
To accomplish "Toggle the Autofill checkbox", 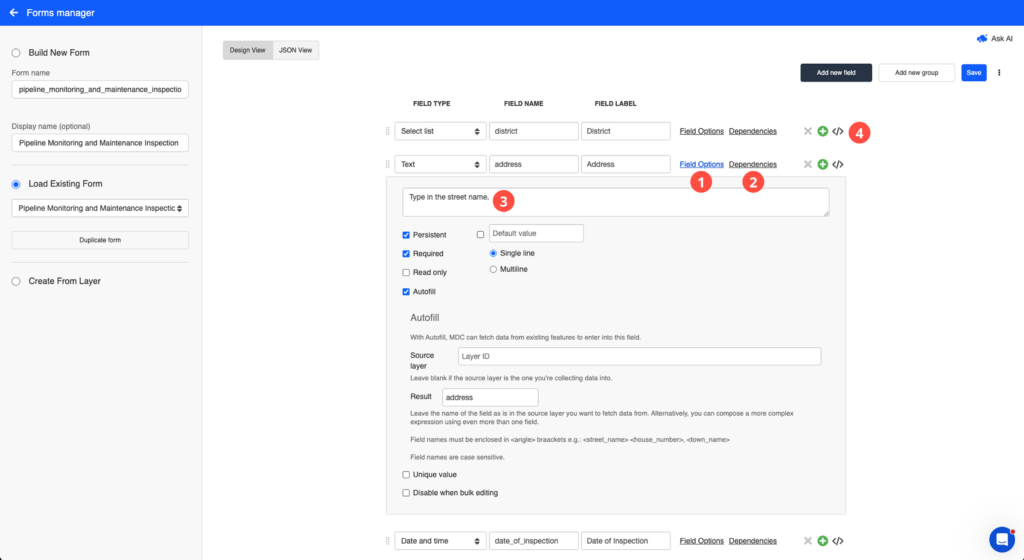I will pyautogui.click(x=406, y=292).
